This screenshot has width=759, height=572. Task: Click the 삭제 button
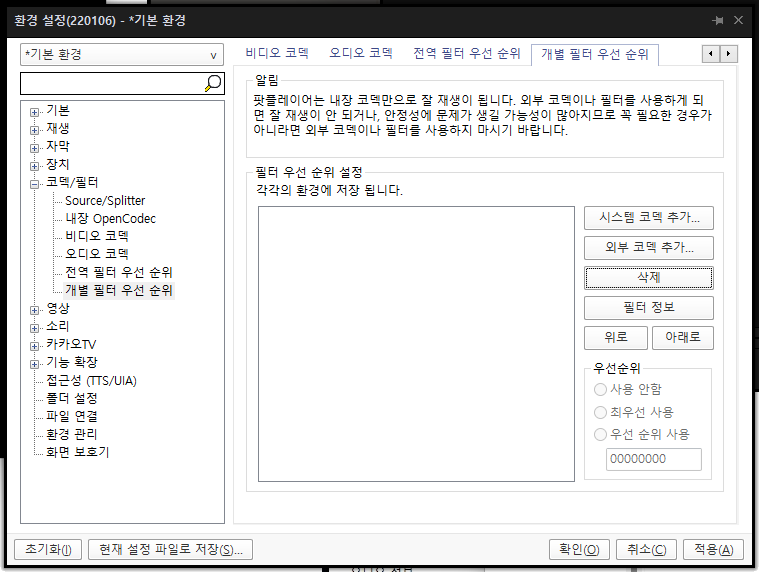649,278
